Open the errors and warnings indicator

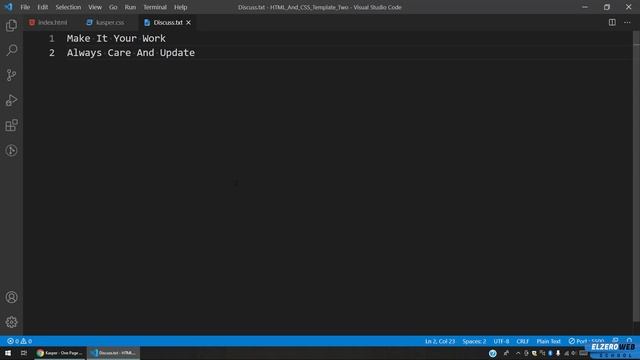pyautogui.click(x=19, y=341)
